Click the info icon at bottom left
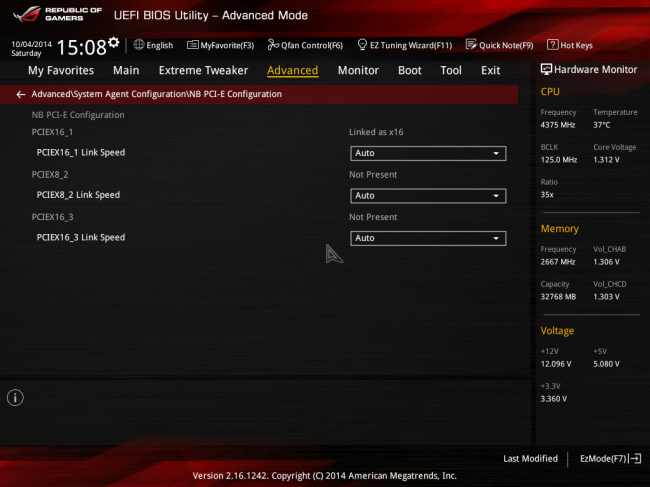This screenshot has width=650, height=487. [x=15, y=397]
